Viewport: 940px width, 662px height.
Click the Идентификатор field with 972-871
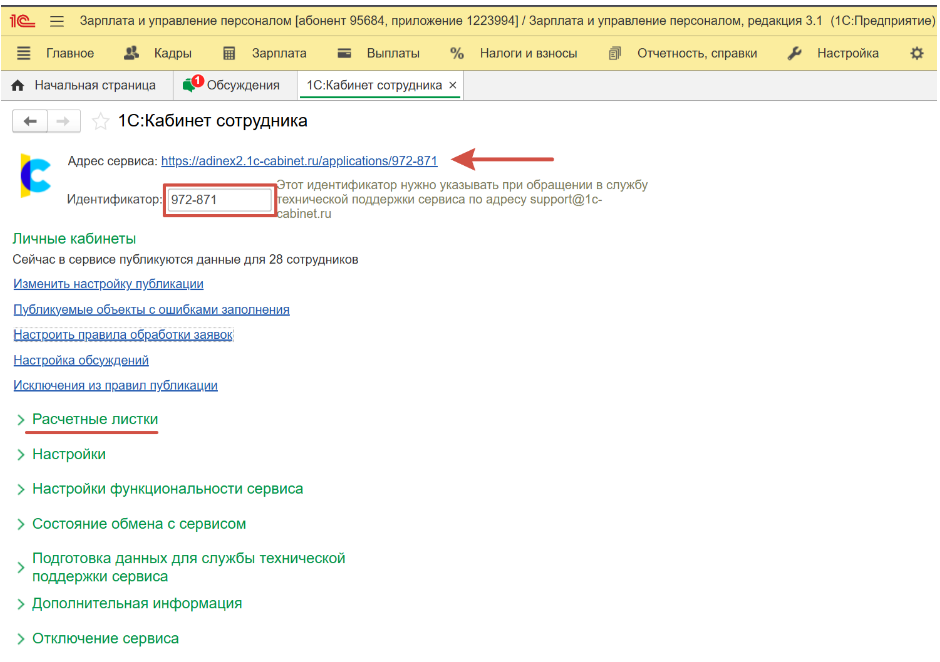[x=219, y=200]
